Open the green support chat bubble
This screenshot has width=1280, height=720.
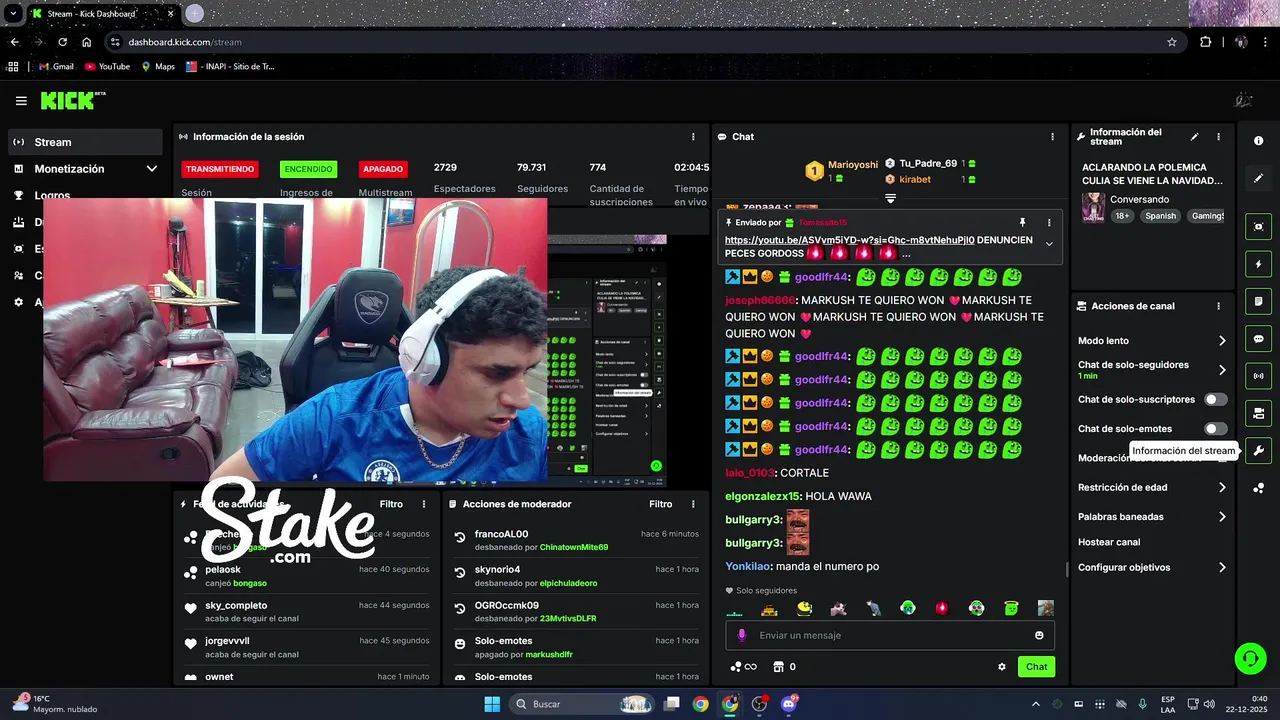click(1250, 658)
